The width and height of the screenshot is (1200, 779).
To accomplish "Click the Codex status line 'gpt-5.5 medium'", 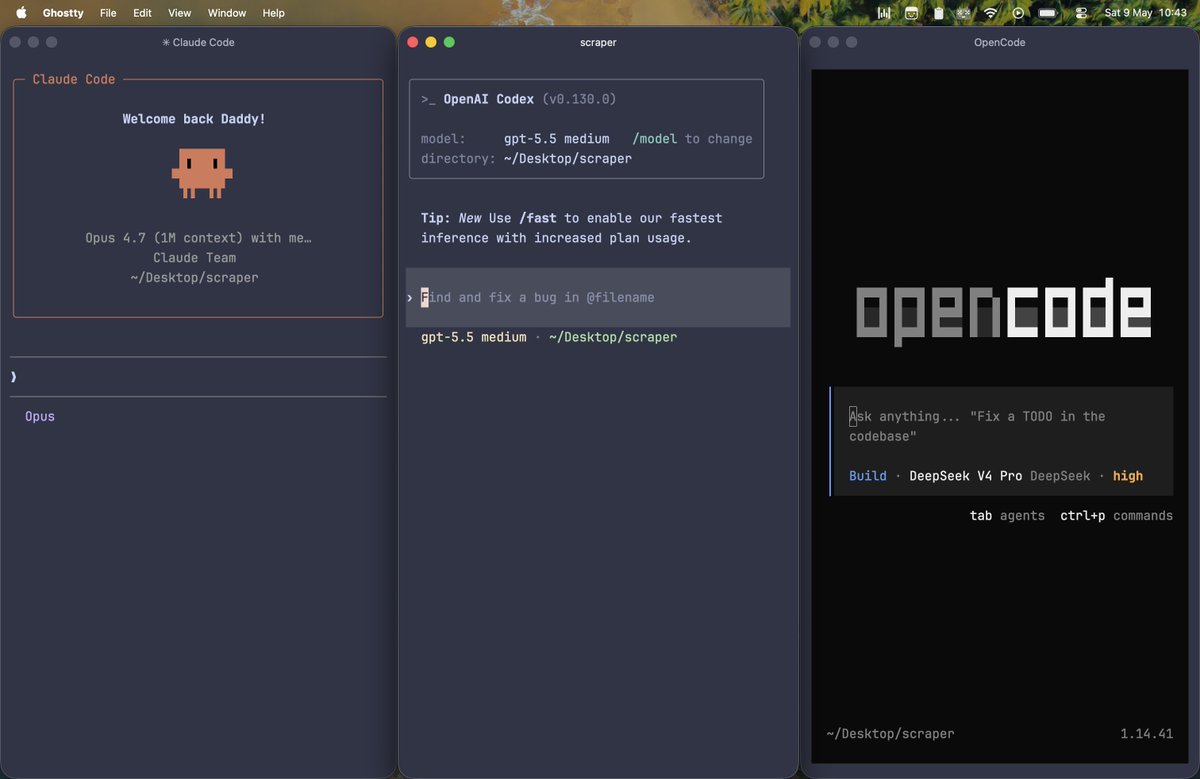I will (473, 337).
